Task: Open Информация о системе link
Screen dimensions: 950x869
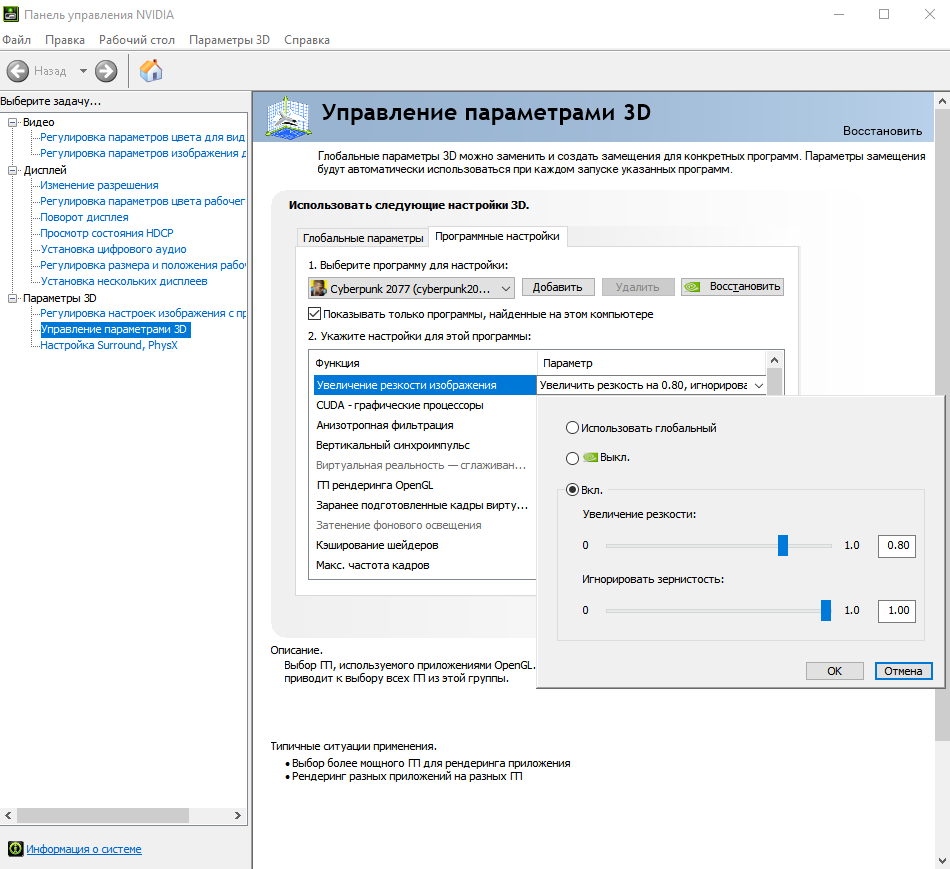Action: [x=84, y=849]
